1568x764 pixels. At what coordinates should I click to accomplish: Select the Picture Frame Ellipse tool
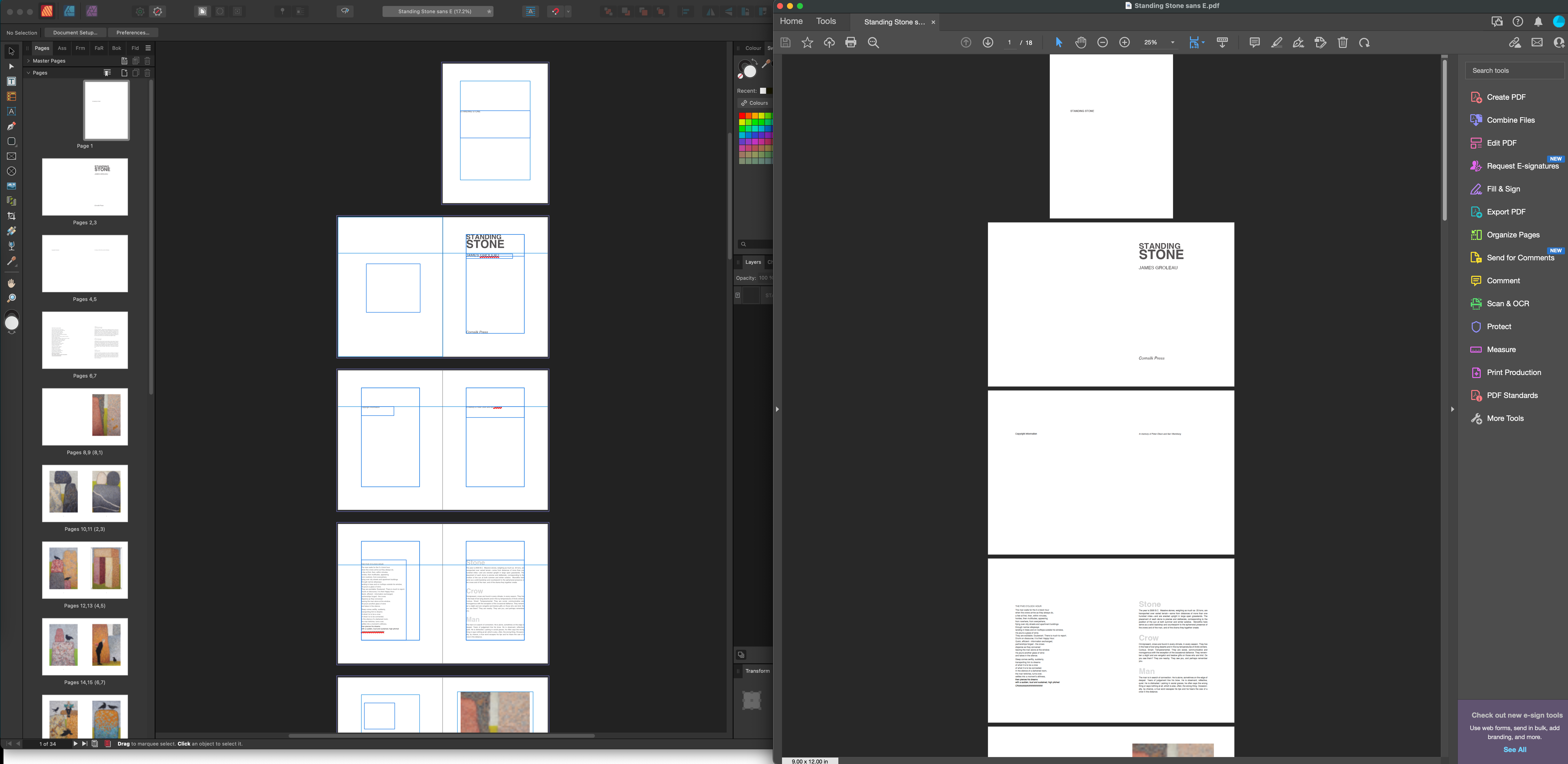click(11, 171)
